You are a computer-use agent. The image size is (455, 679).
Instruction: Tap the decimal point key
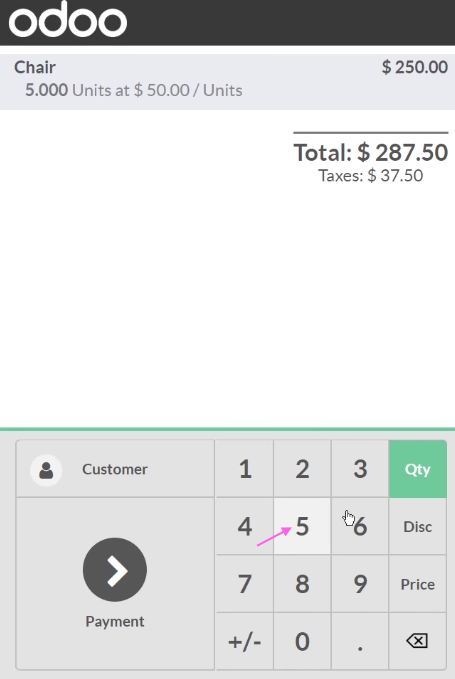pos(360,641)
